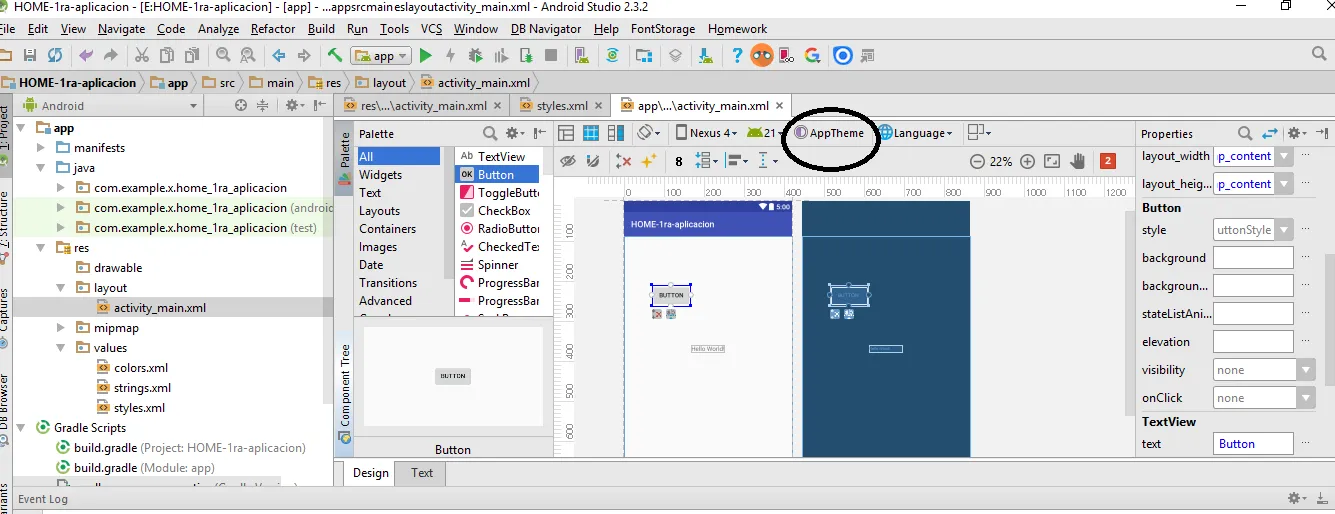The width and height of the screenshot is (1335, 514).
Task: Click the Zoom to fit screen icon
Action: [1052, 161]
